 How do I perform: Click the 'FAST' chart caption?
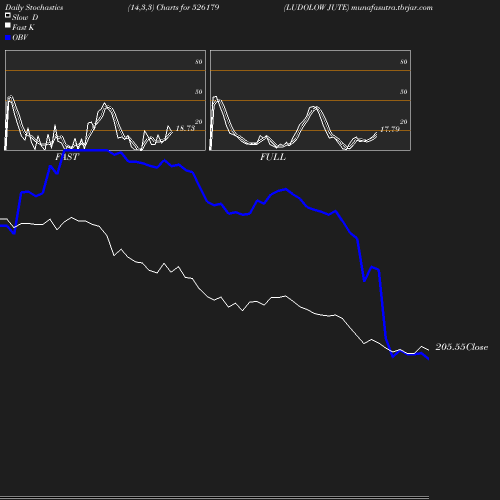click(x=67, y=157)
